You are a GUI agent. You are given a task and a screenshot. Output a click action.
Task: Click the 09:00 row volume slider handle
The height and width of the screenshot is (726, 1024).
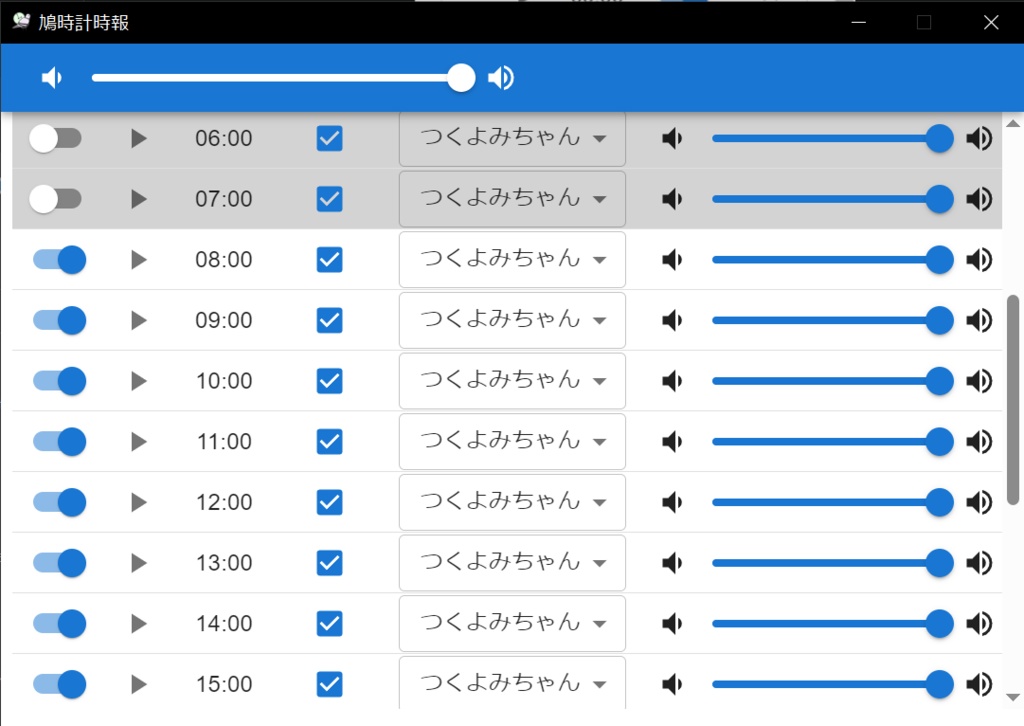pyautogui.click(x=940, y=321)
